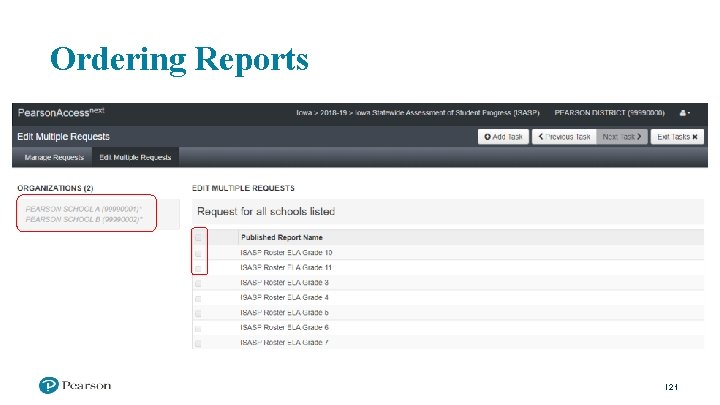Switch to Manage Requests tab

coord(54,158)
